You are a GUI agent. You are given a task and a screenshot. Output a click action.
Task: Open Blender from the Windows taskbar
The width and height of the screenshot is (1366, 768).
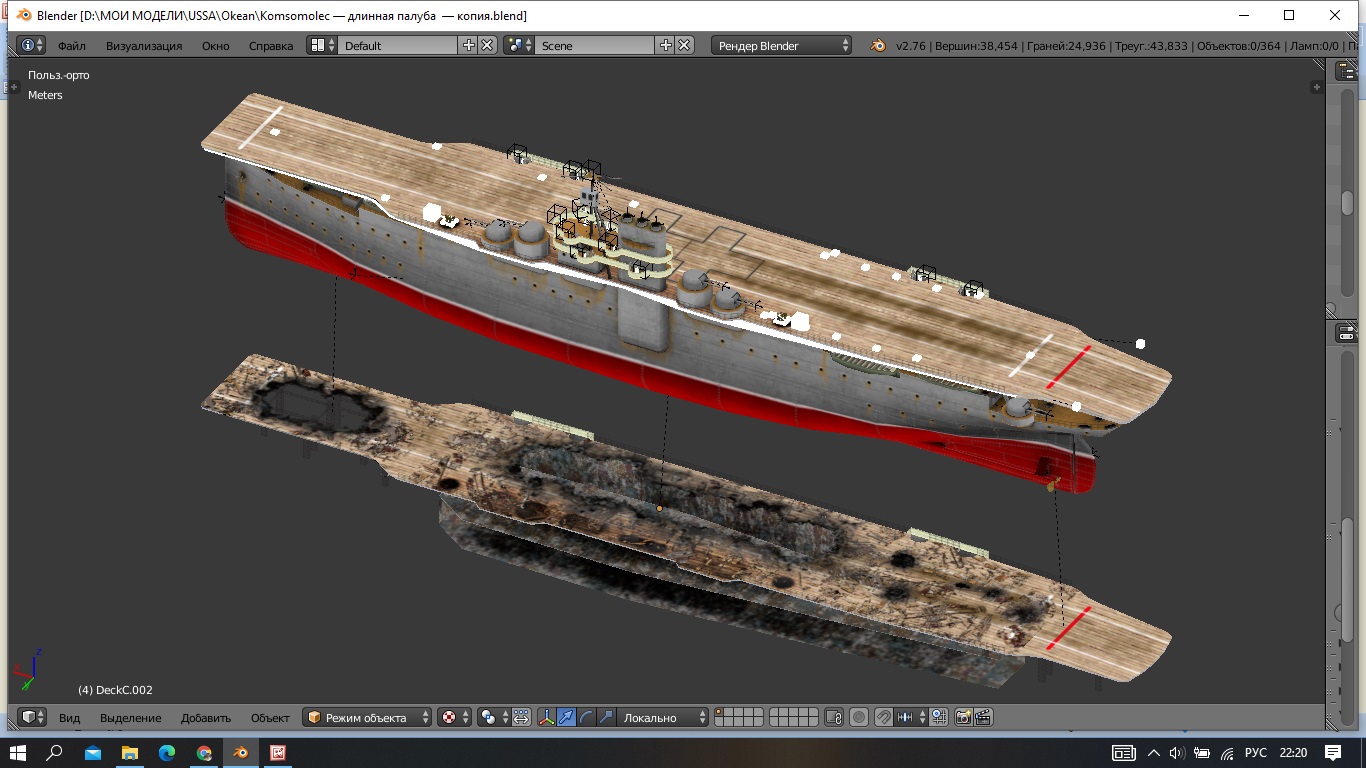coord(240,753)
